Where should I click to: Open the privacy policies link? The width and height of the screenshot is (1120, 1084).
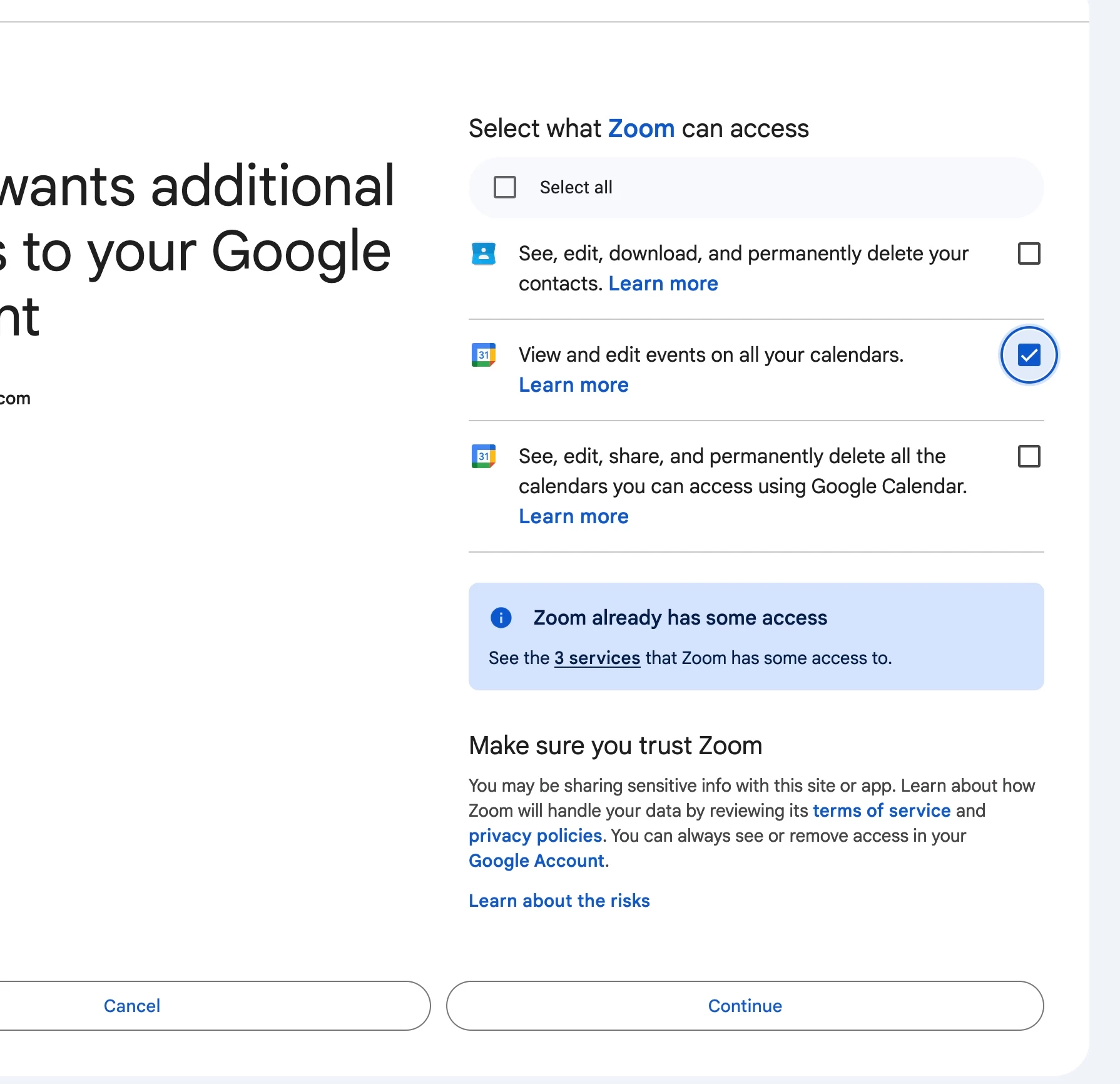click(535, 836)
